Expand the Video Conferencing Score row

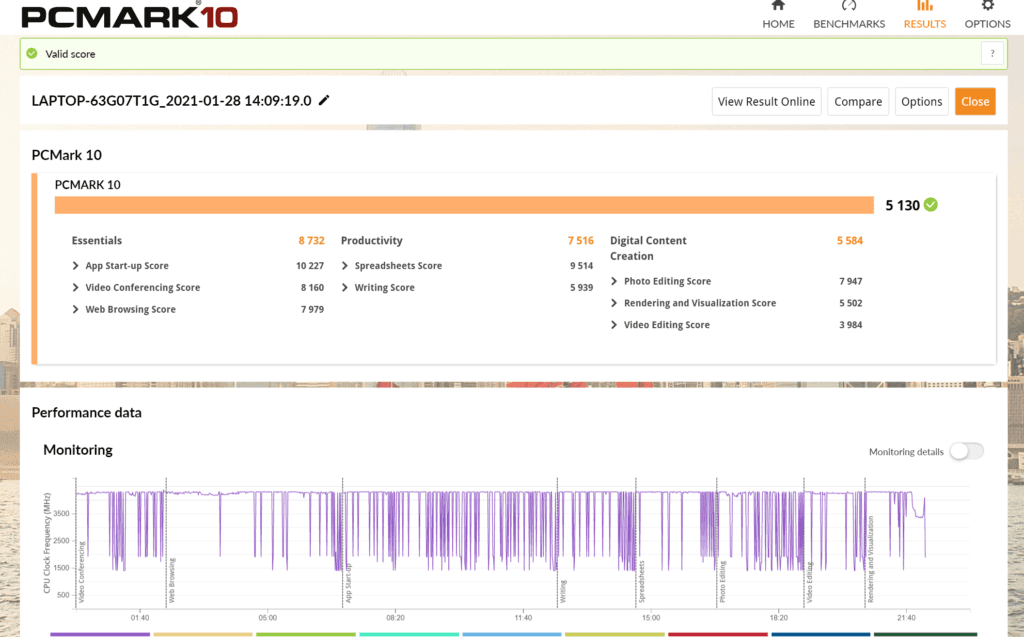click(76, 288)
